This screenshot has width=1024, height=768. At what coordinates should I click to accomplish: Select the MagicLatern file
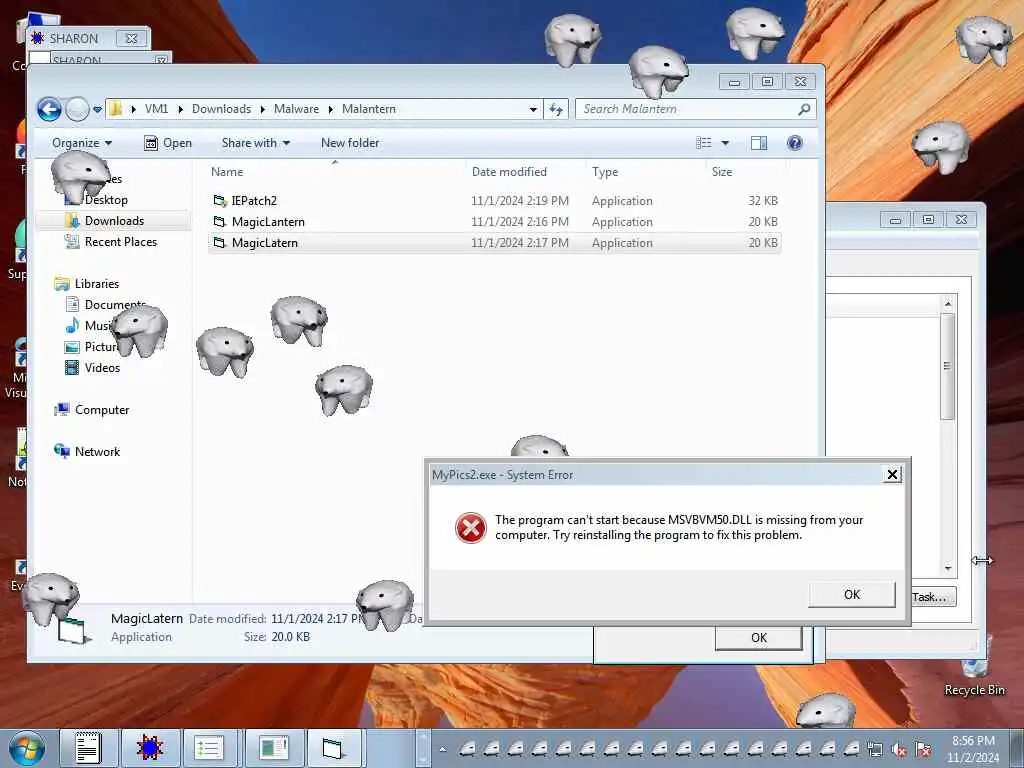coord(494,243)
